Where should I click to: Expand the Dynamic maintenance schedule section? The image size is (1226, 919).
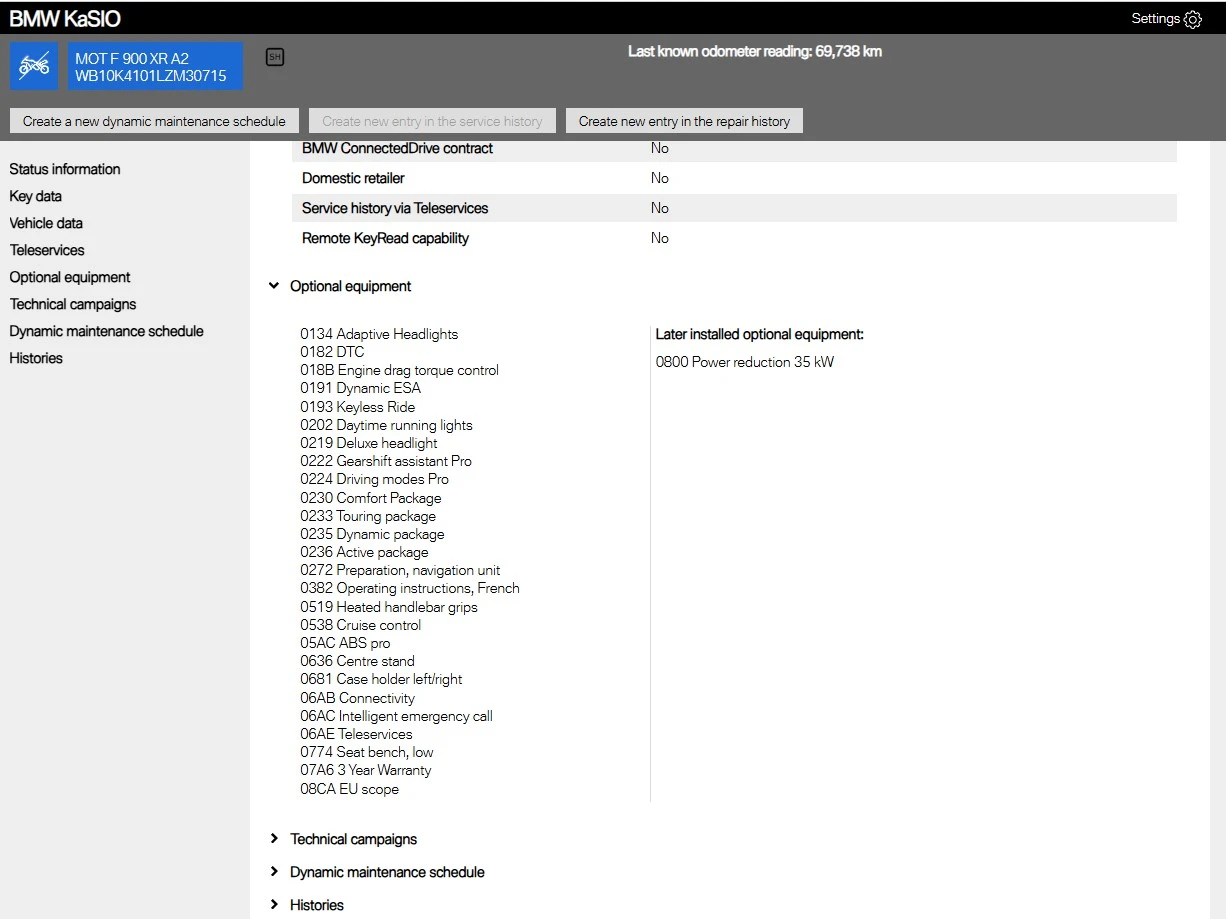click(x=274, y=872)
